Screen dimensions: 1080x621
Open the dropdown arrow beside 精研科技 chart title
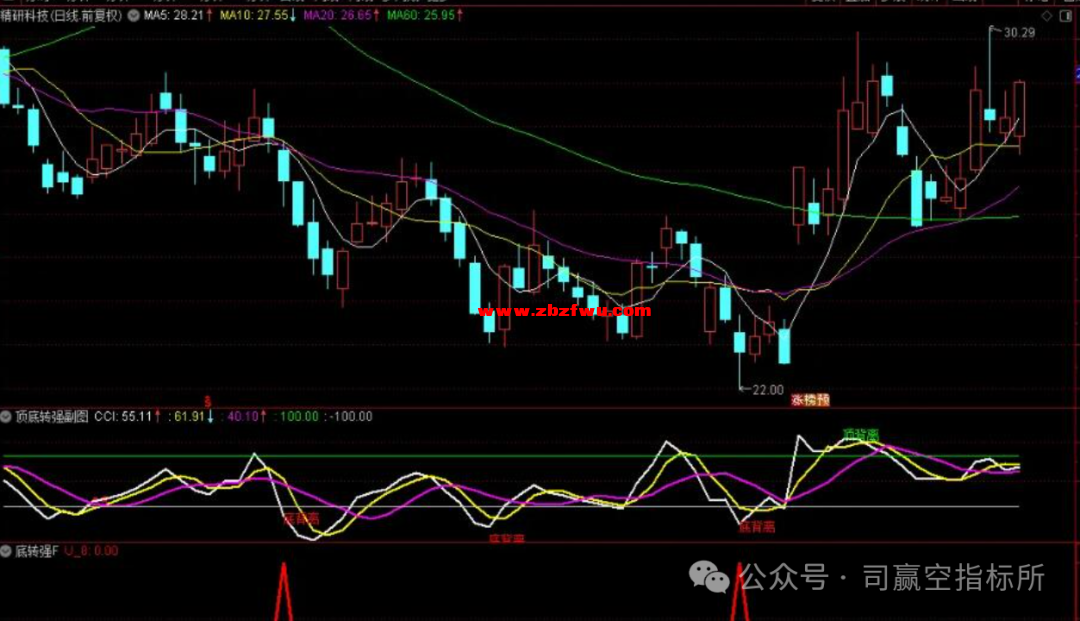coord(134,15)
